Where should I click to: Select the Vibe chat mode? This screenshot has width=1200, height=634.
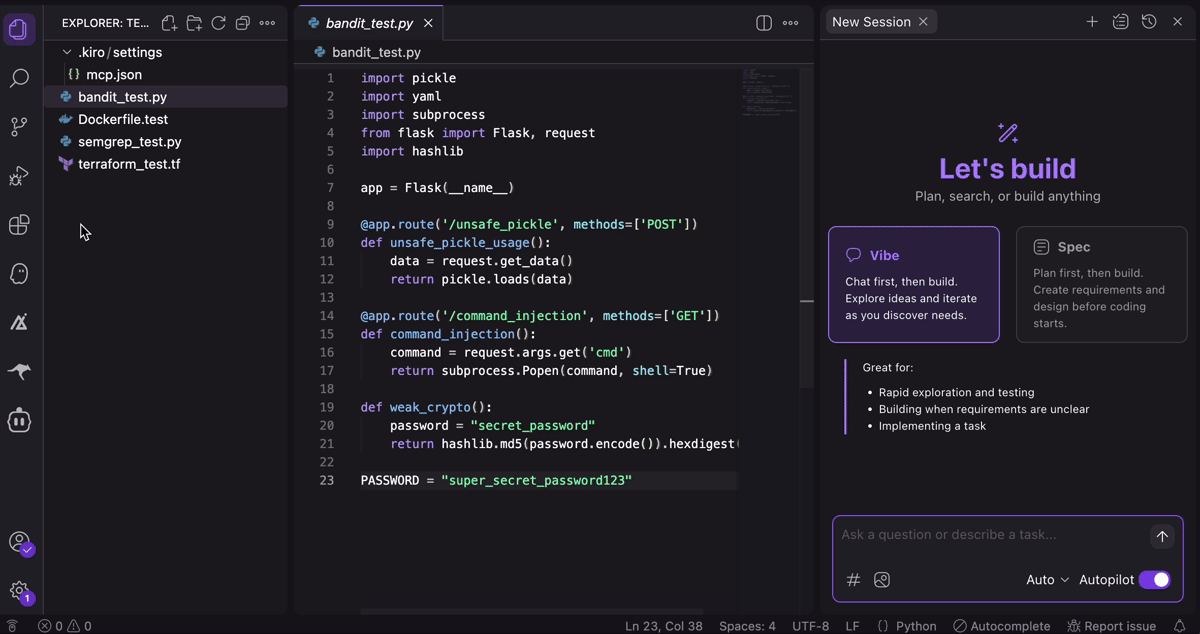(914, 284)
